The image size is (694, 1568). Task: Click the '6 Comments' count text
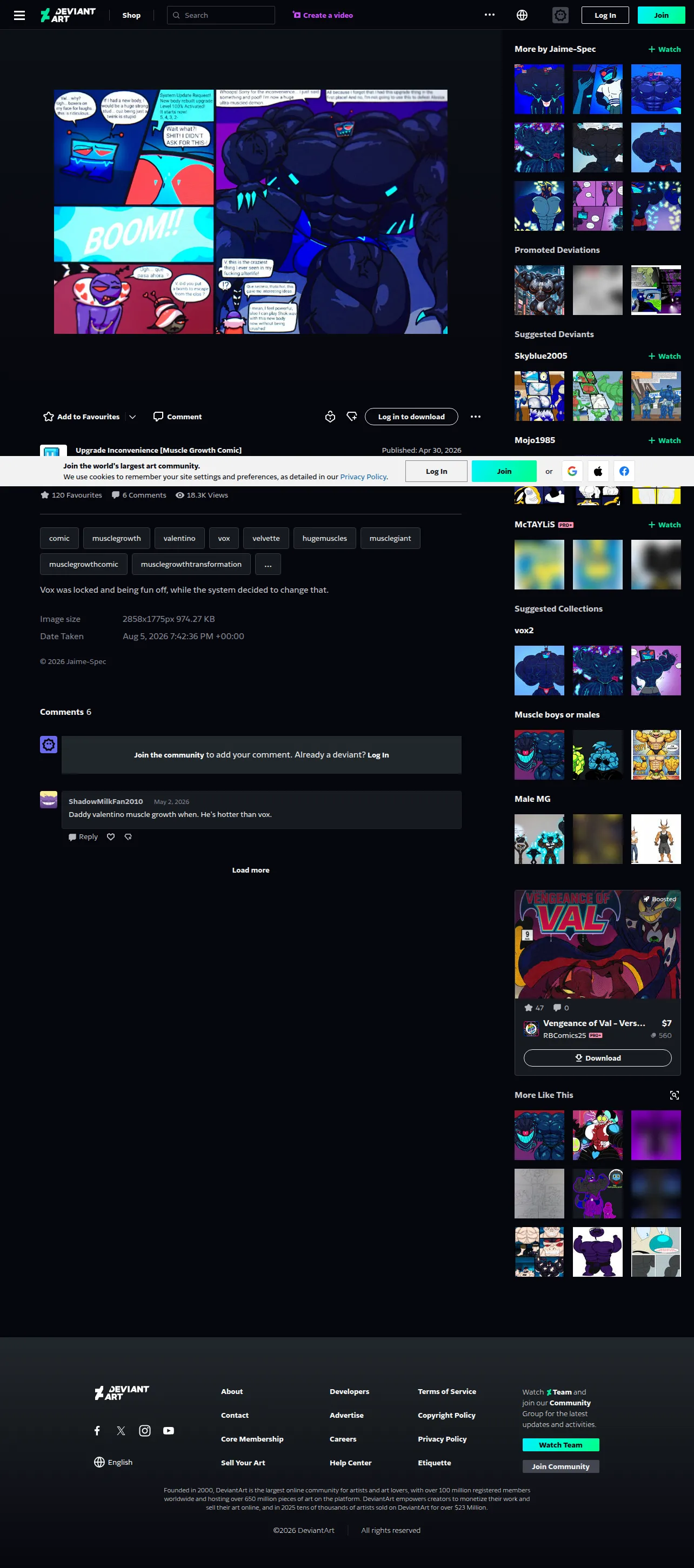pos(144,495)
